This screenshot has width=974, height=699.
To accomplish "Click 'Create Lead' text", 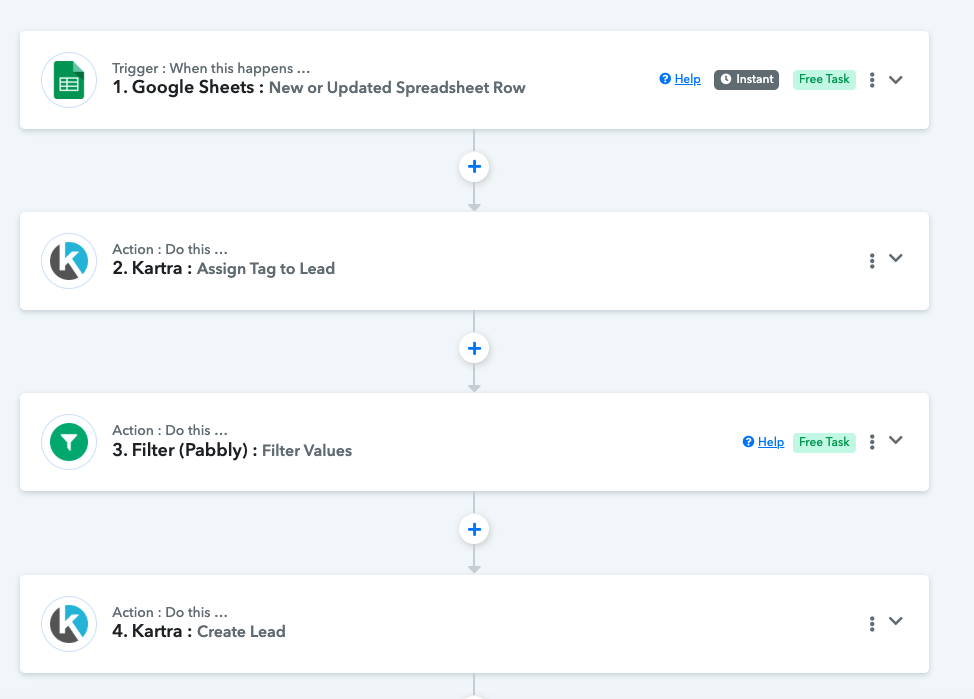I will 241,632.
